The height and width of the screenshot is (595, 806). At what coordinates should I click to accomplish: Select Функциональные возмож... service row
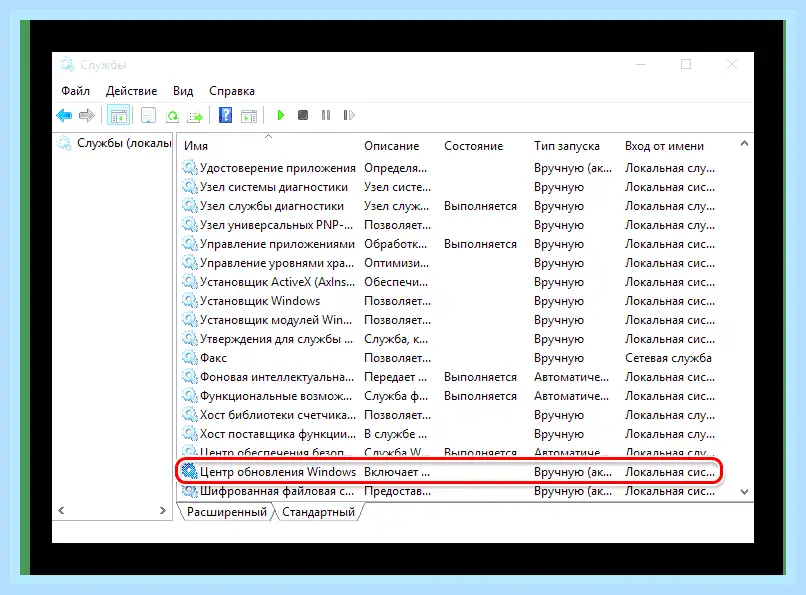tap(448, 396)
